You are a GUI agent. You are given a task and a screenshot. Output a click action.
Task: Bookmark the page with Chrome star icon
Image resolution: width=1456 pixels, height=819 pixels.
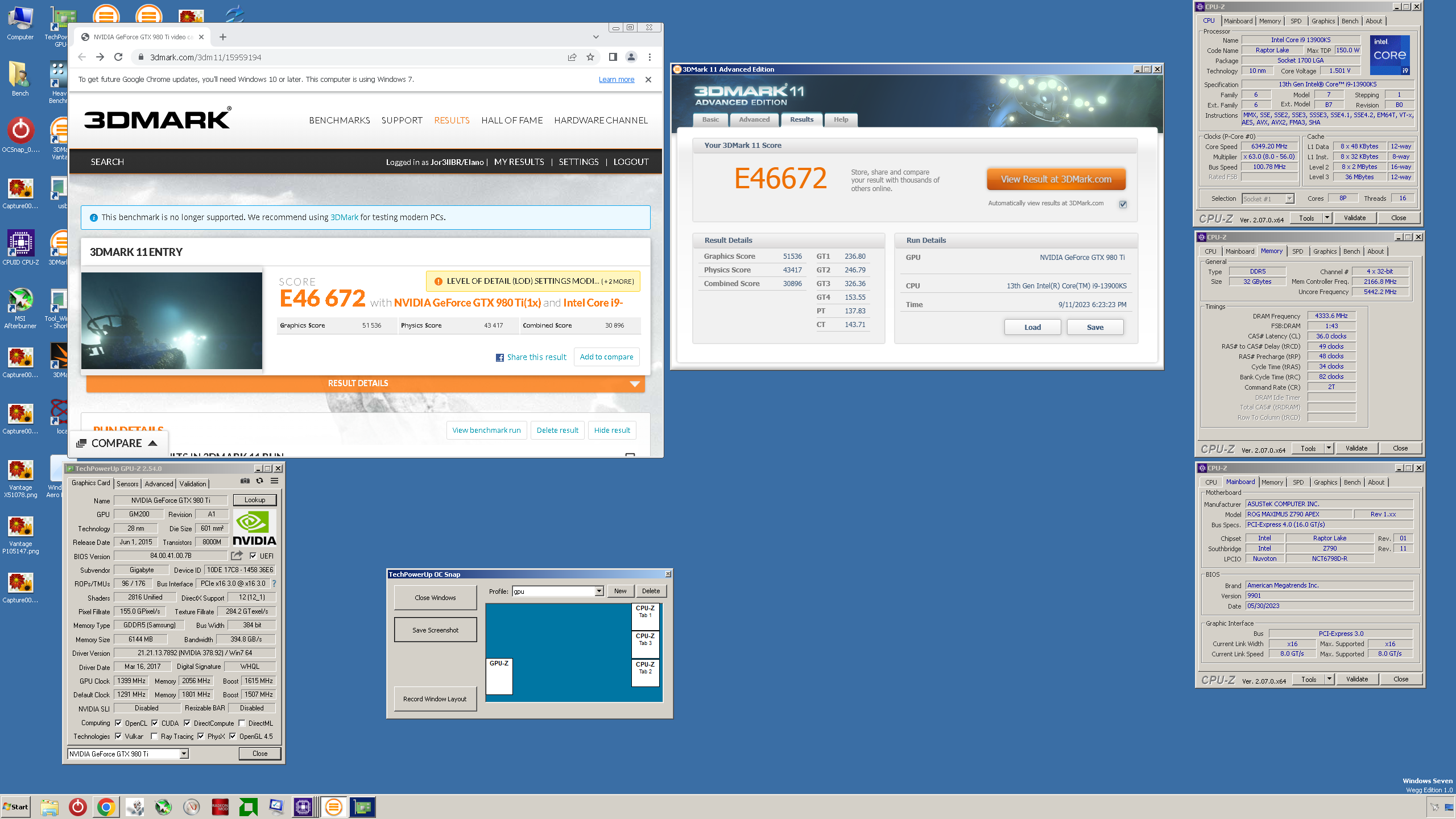click(590, 57)
